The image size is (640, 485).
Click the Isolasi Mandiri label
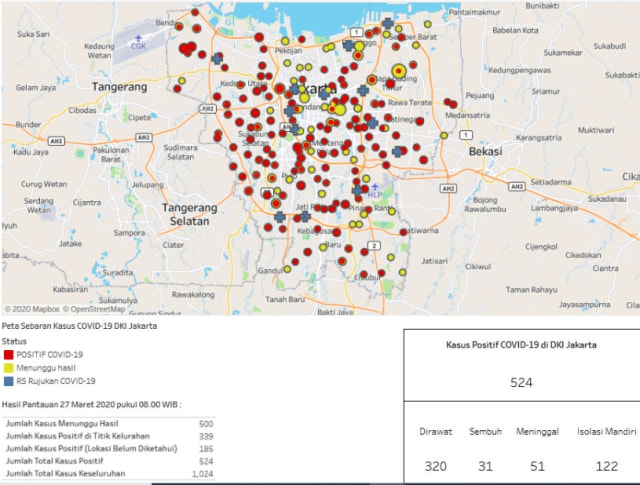pos(607,432)
